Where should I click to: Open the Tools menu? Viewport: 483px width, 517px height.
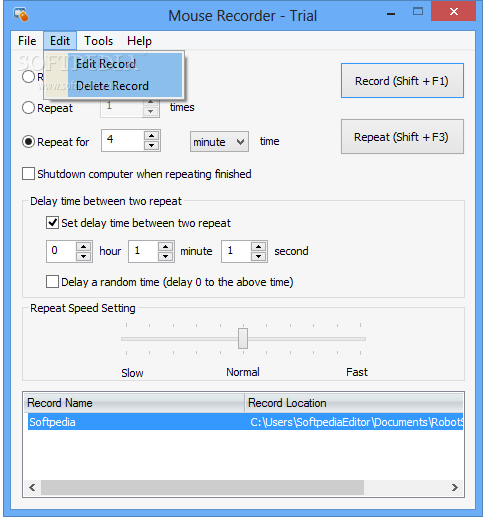98,41
